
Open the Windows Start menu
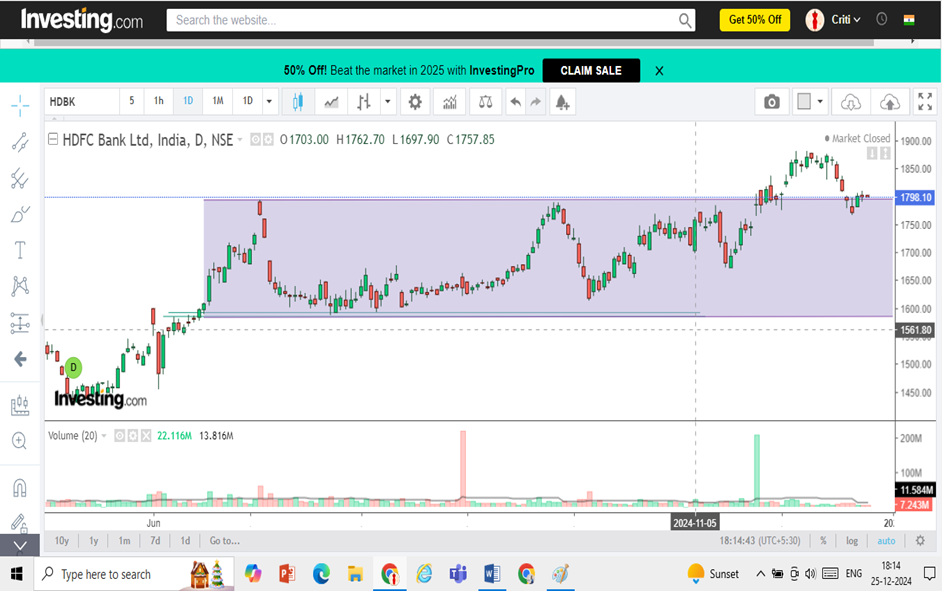pos(16,574)
